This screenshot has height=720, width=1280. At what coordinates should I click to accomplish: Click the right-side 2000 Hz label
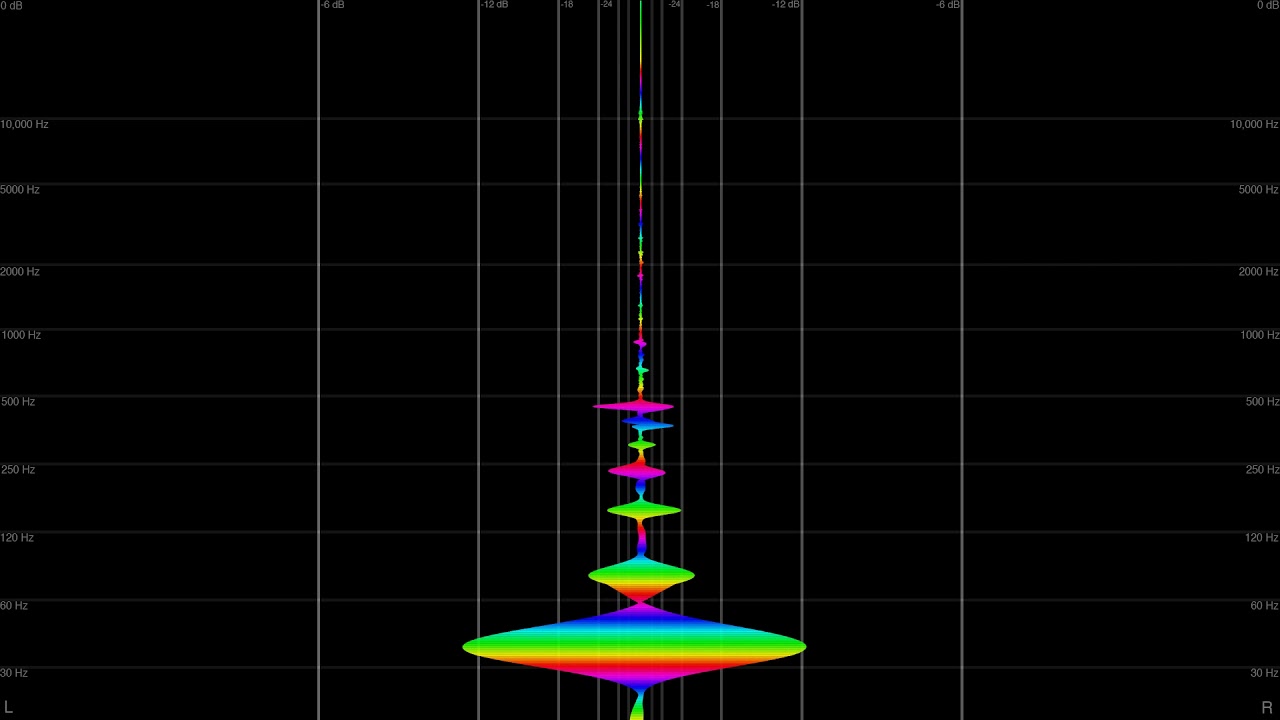(x=1258, y=272)
